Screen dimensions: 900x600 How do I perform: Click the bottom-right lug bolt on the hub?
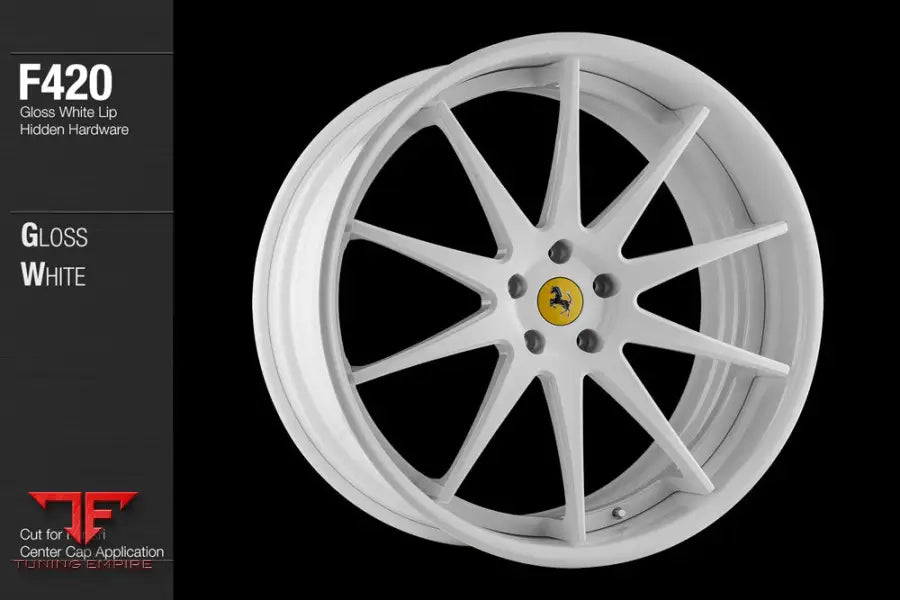(587, 342)
